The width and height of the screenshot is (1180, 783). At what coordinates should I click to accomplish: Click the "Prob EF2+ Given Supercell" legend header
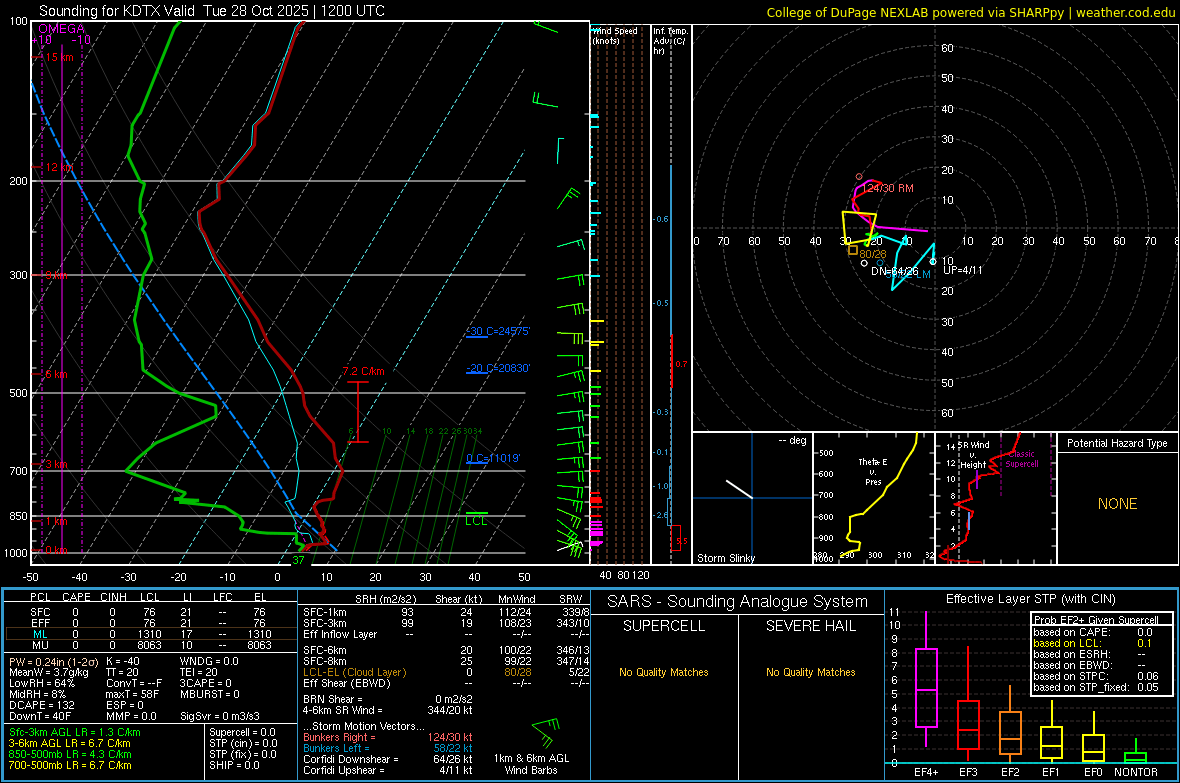1096,620
